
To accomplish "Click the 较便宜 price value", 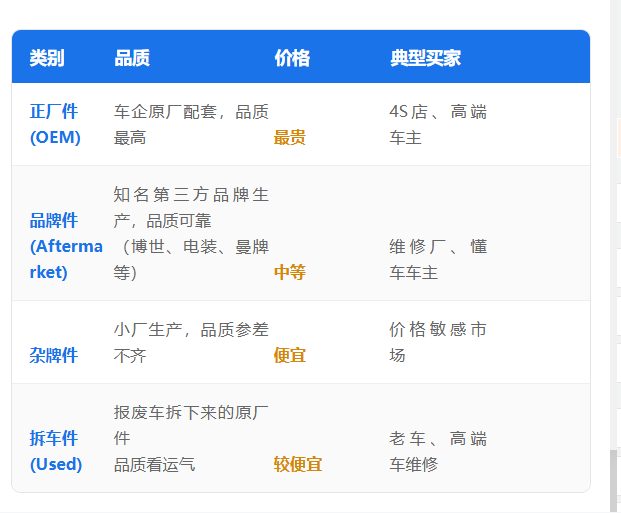I will (x=297, y=464).
